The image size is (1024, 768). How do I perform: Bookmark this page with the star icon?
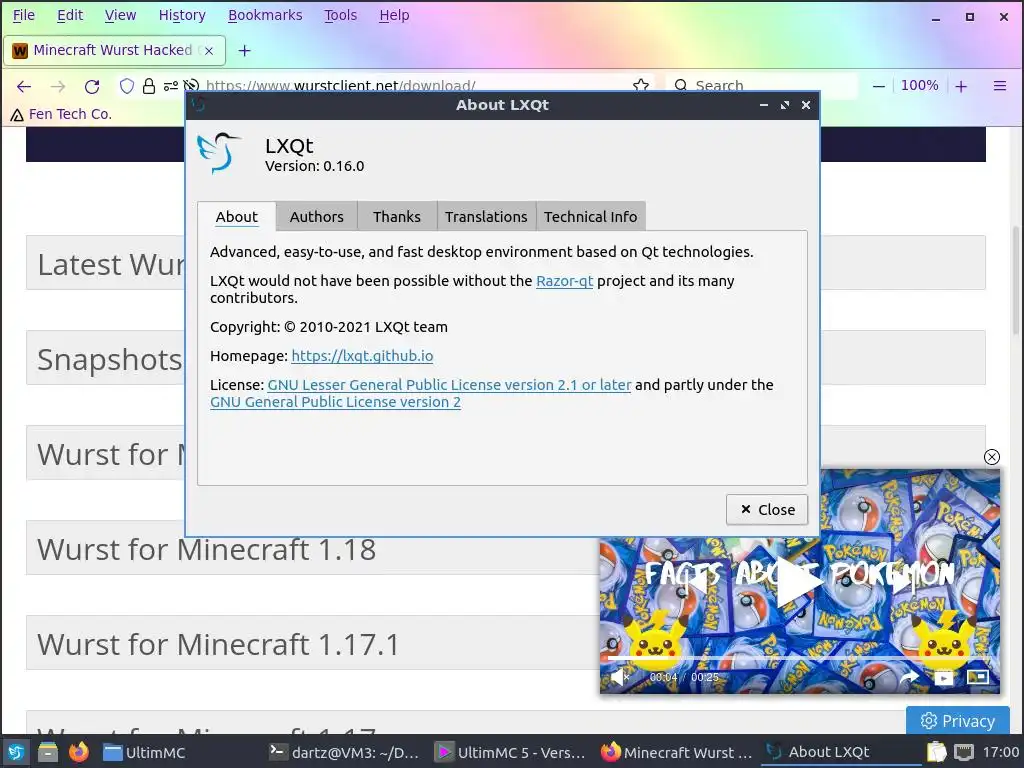coord(641,86)
